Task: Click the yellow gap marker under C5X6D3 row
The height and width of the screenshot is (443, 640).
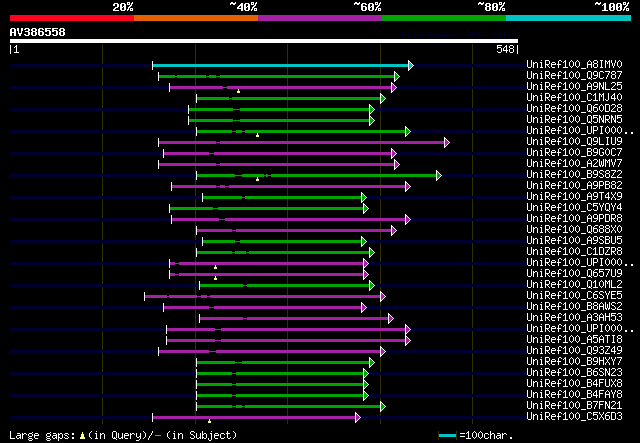Action: 209,421
